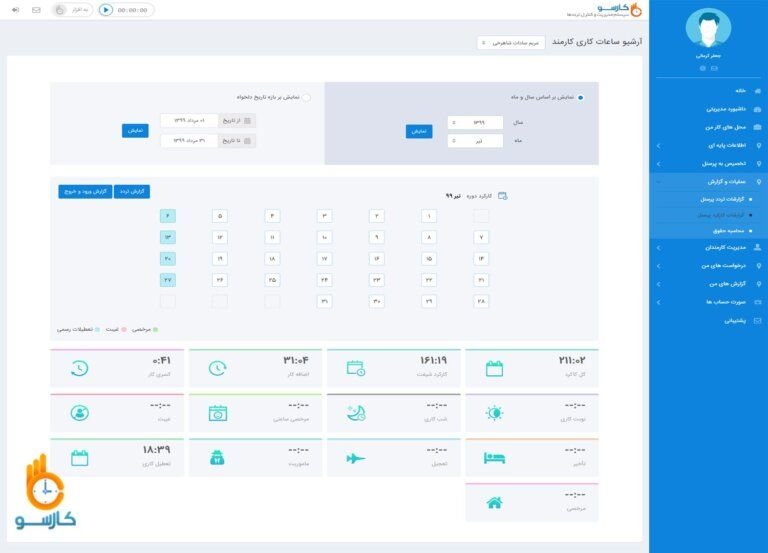The width and height of the screenshot is (768, 553).
Task: Click the backpack icon on ماموریت card
Action: [217, 458]
